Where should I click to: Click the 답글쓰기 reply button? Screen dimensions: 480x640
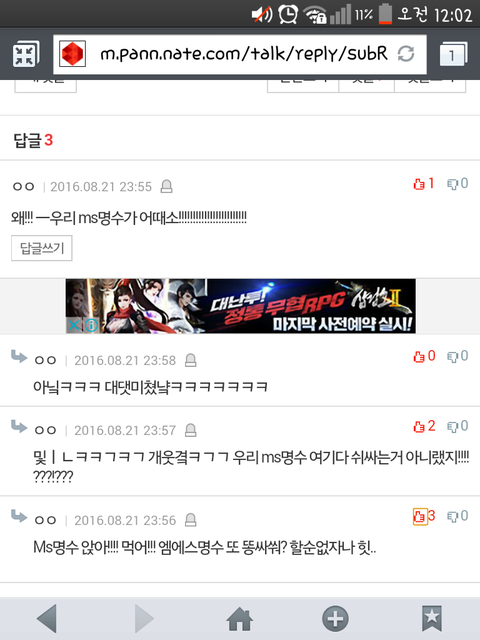(x=42, y=248)
